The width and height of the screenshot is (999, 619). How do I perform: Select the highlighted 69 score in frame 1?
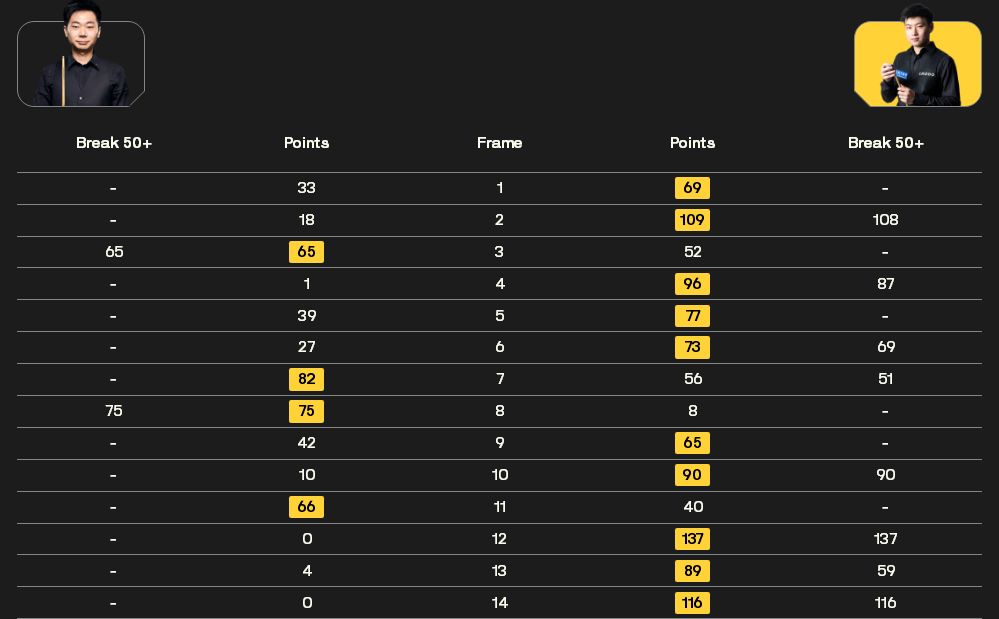click(692, 188)
